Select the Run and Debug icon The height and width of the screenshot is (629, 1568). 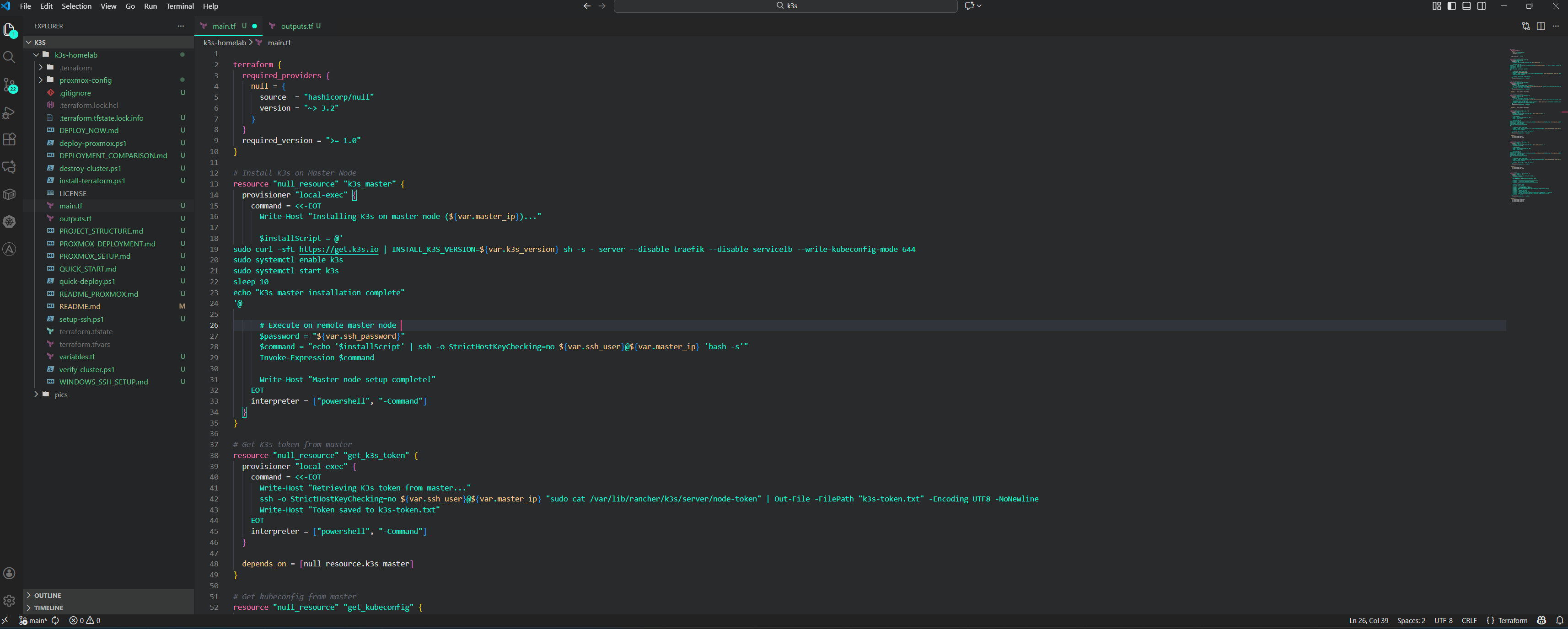pyautogui.click(x=10, y=112)
